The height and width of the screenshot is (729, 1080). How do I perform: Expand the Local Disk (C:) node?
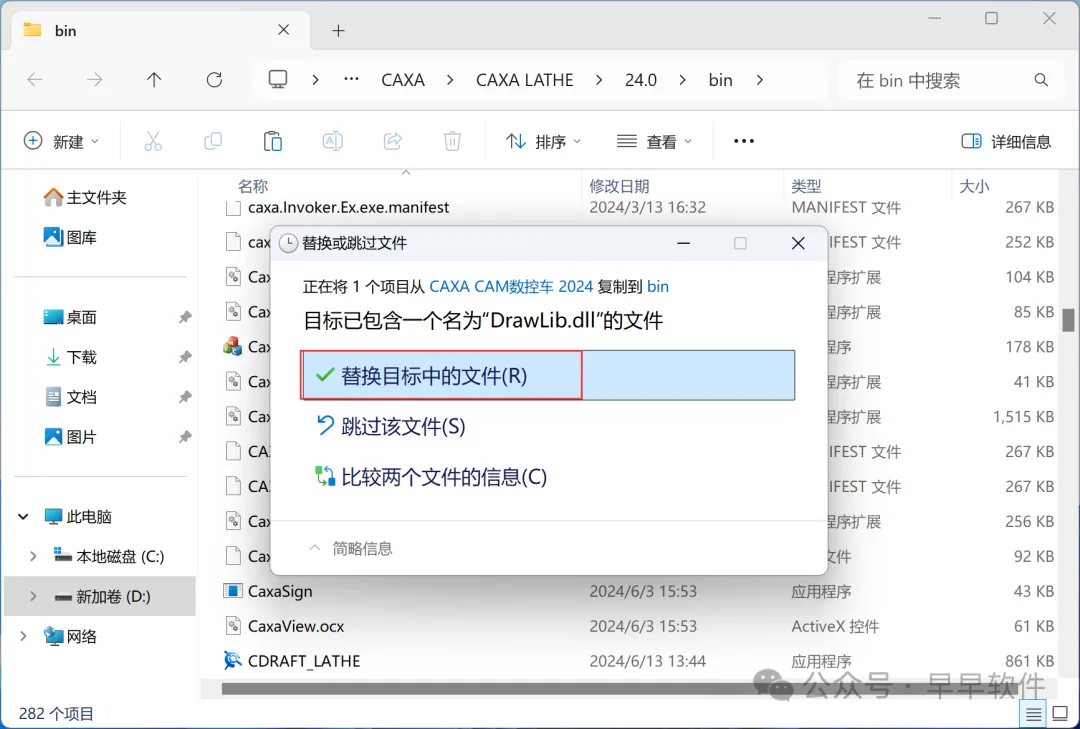[33, 557]
